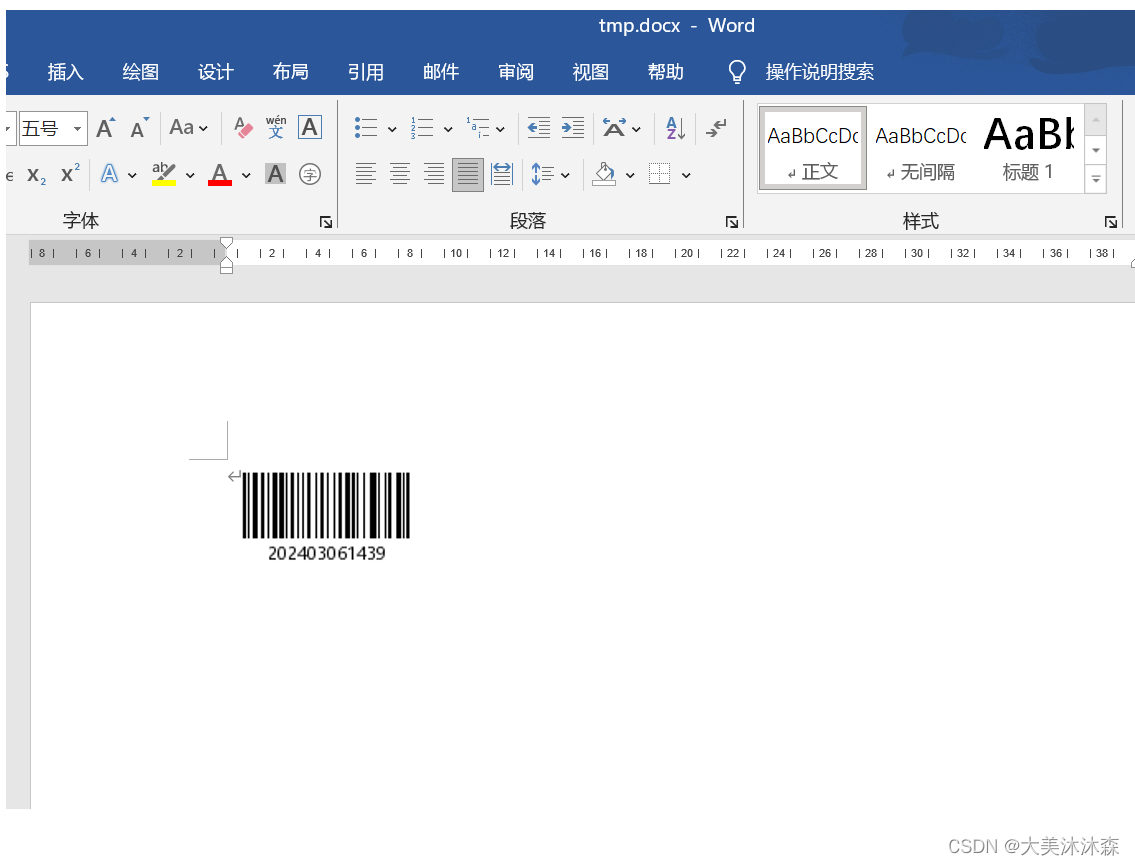
Task: Increase paragraph indent
Action: coord(573,128)
